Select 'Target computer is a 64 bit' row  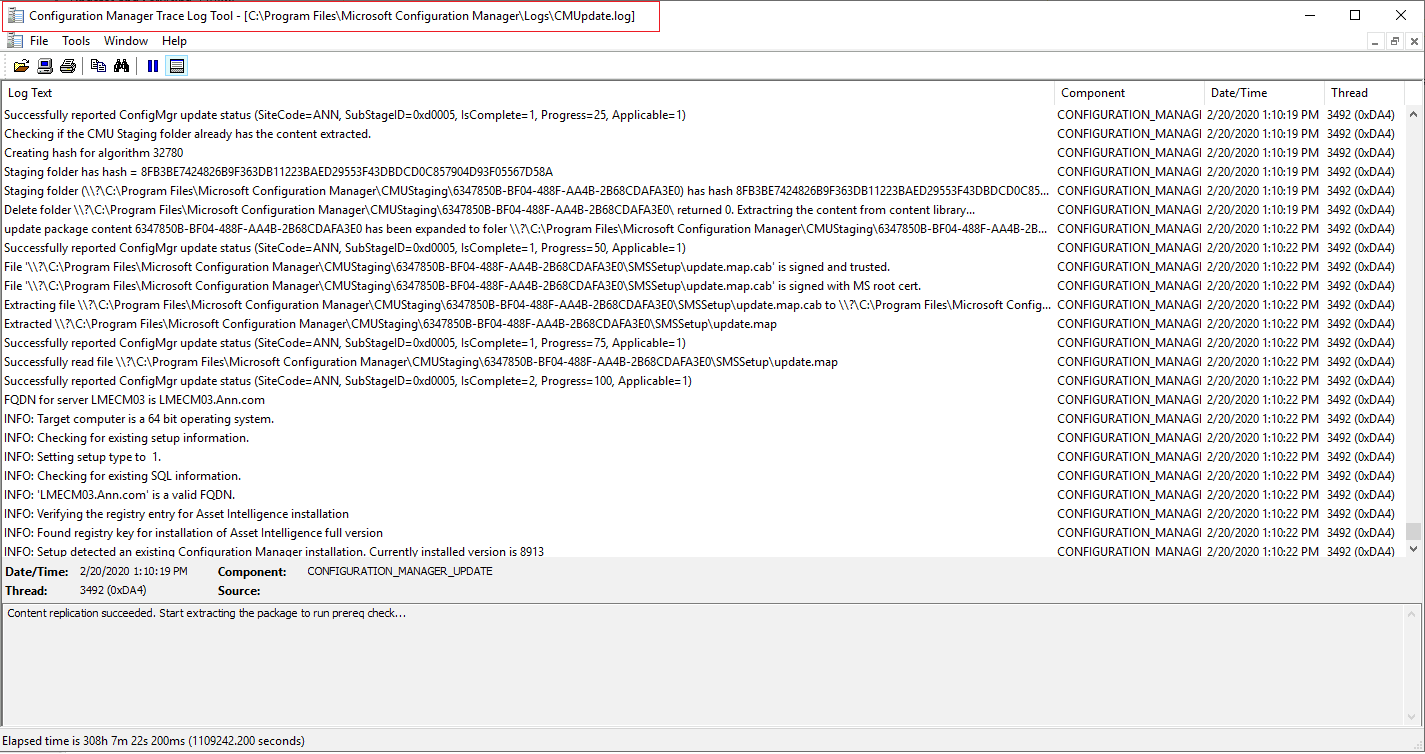coord(702,419)
